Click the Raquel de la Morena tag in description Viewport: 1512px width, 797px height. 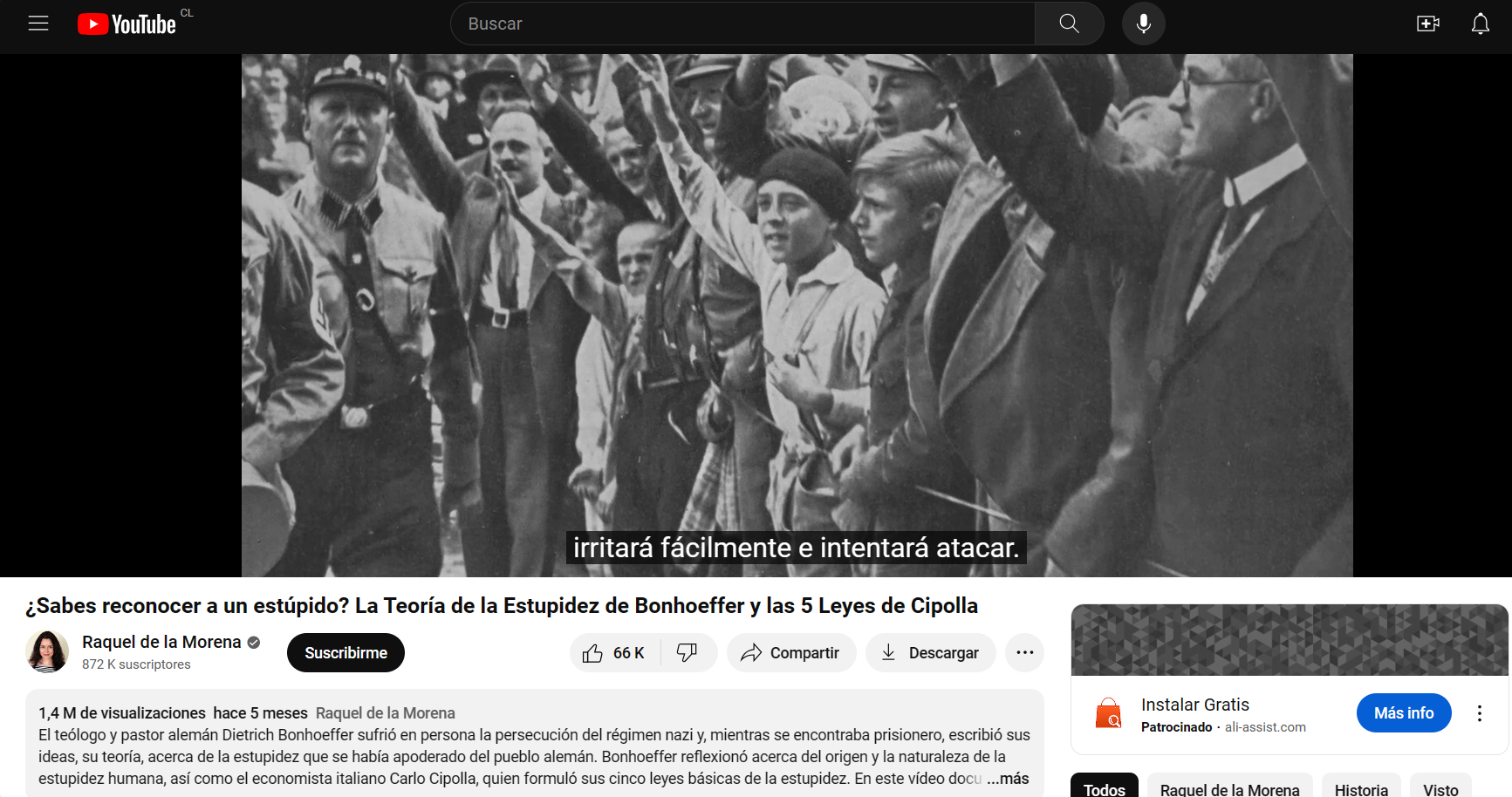pyautogui.click(x=386, y=712)
